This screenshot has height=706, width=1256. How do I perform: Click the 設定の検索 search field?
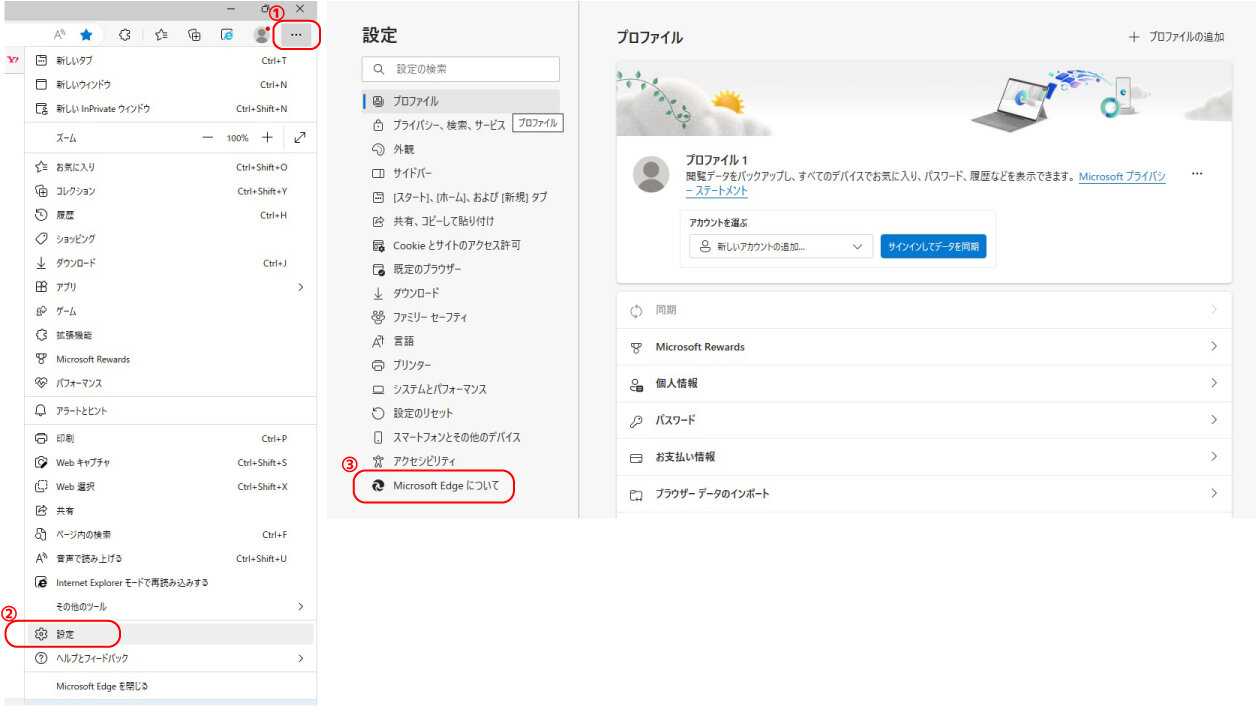[460, 68]
